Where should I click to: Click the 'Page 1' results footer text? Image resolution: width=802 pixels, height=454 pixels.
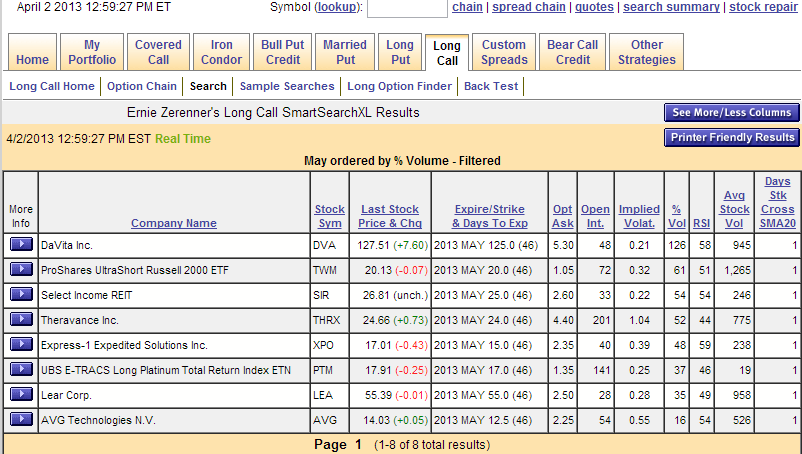click(338, 445)
